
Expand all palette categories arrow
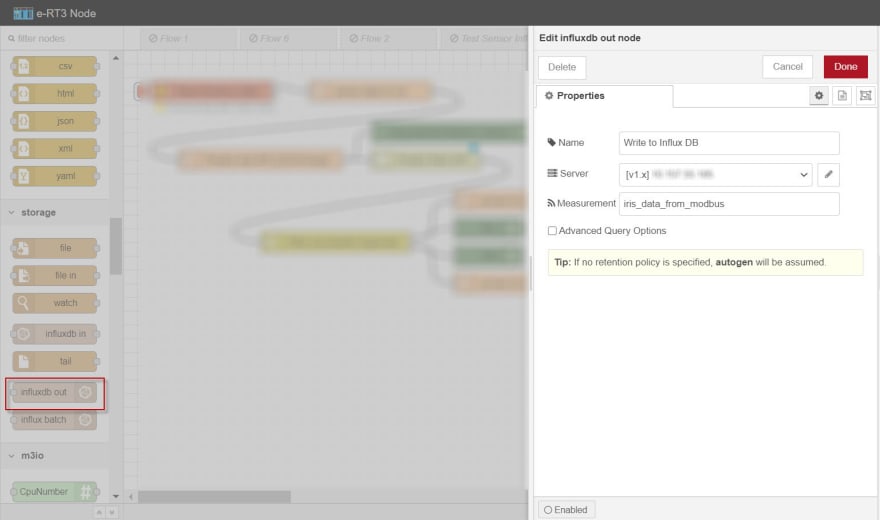tap(112, 512)
